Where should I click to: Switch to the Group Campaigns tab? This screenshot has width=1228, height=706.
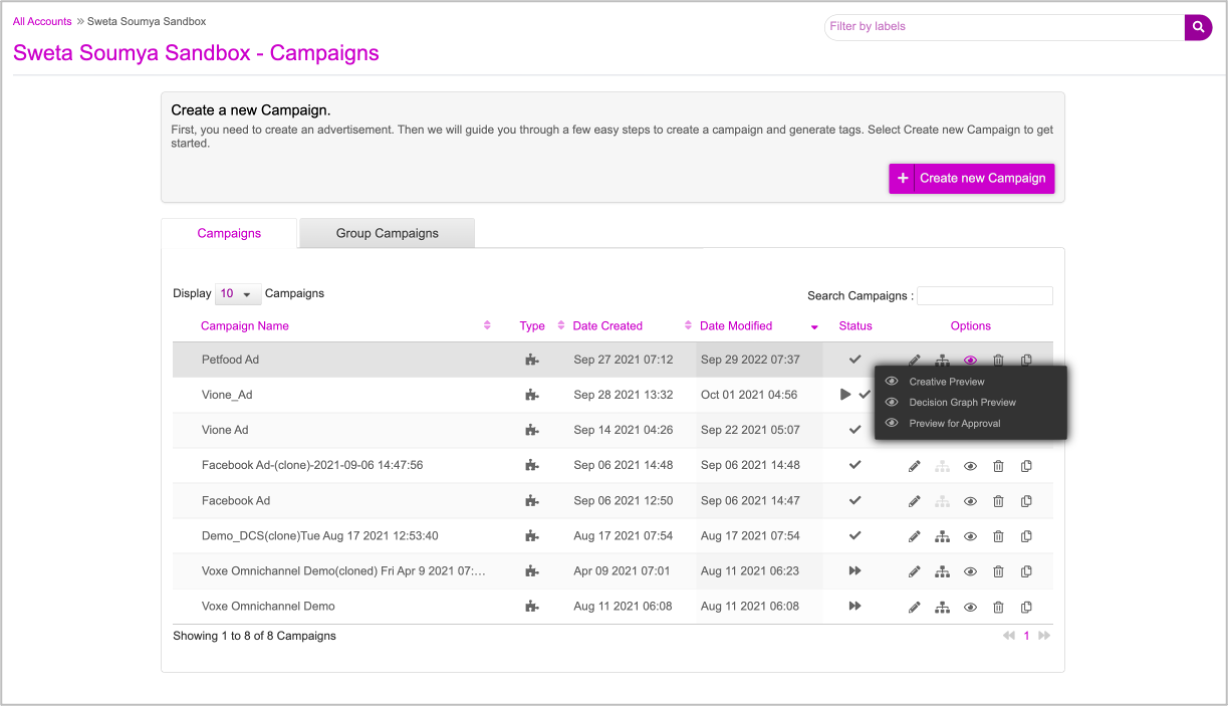coord(387,233)
